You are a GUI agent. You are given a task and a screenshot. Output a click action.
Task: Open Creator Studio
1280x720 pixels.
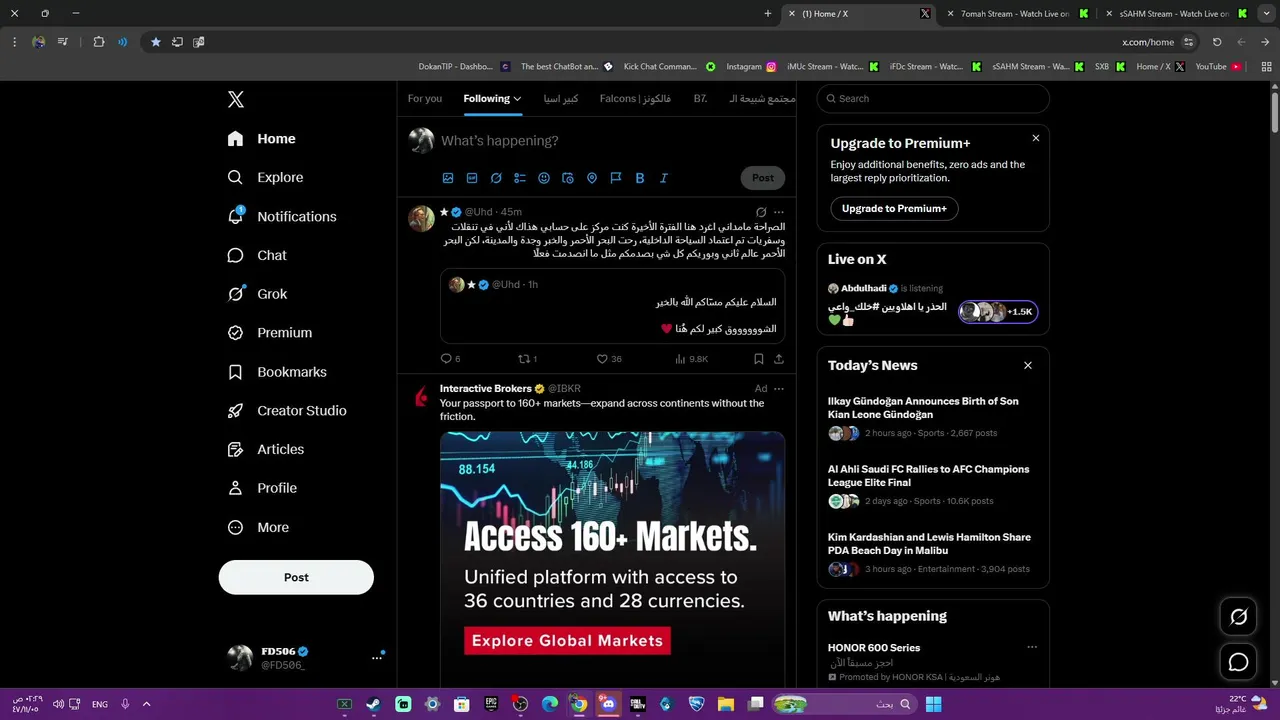[287, 410]
